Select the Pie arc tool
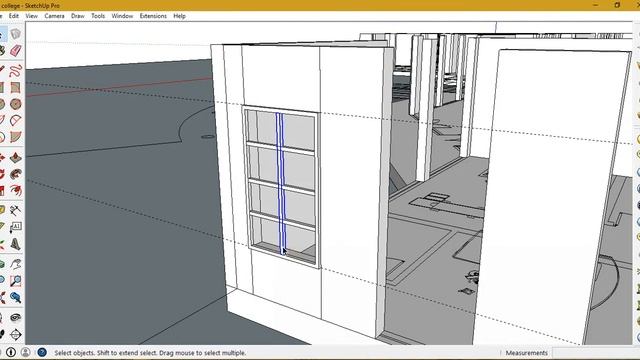640x360 pixels. click(16, 137)
